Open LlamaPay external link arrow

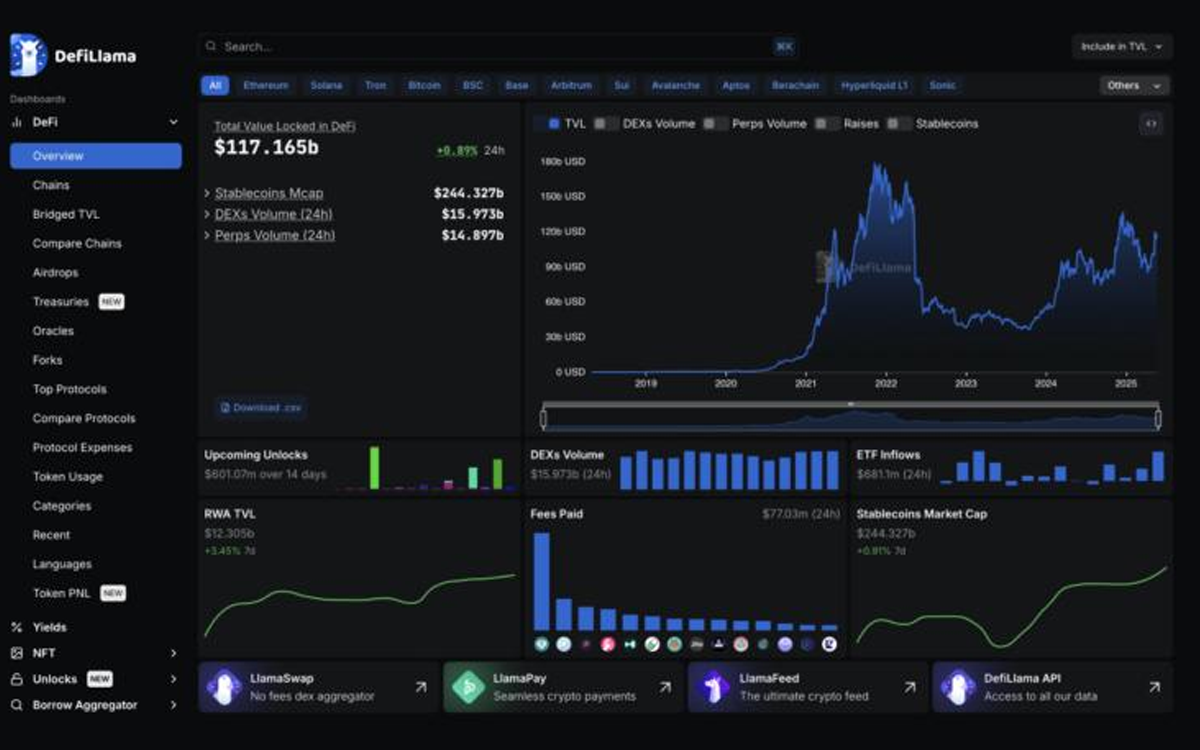coord(665,687)
